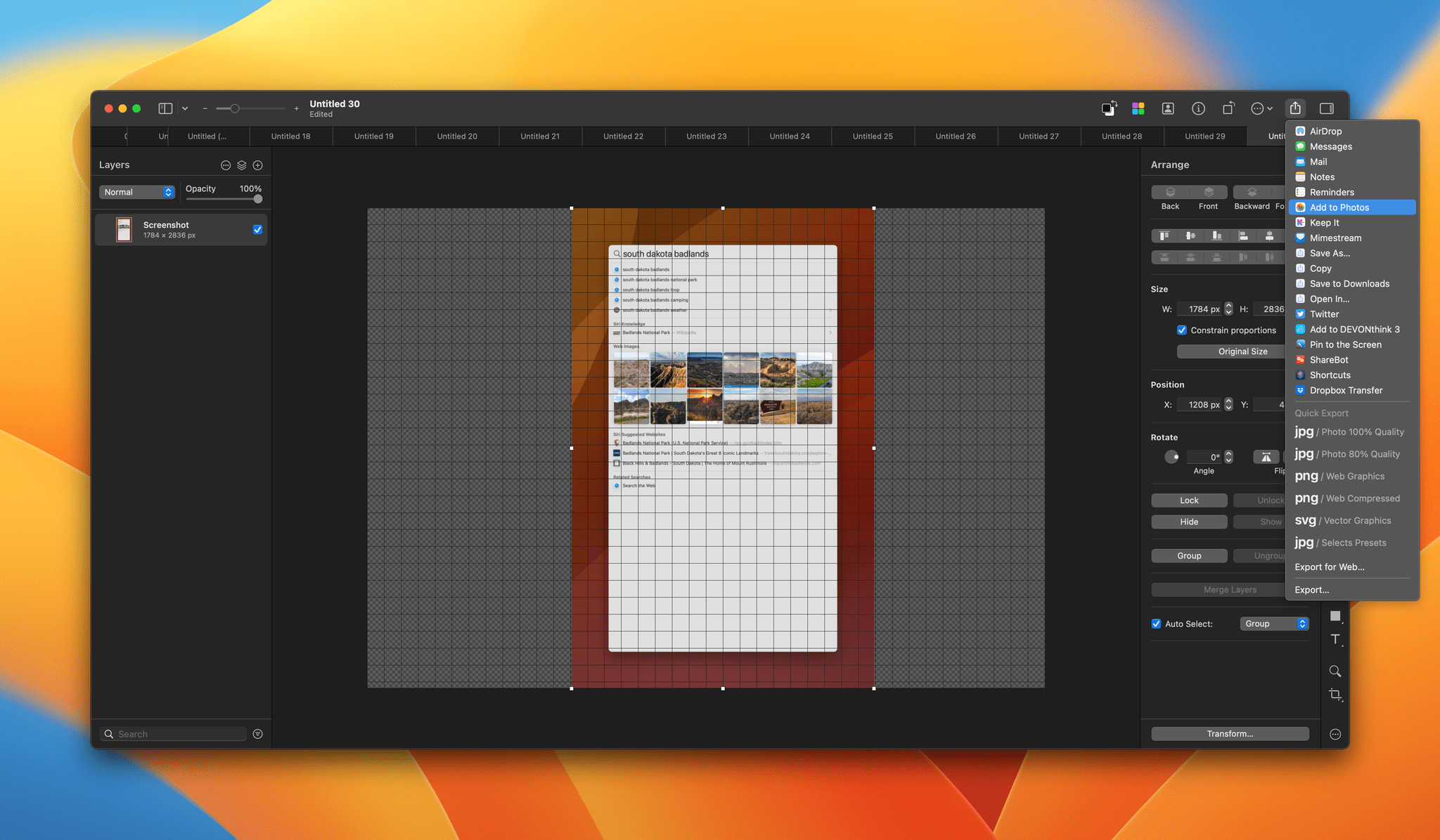1440x840 pixels.
Task: Click the tools ellipsis icon at bottom
Action: point(1335,735)
